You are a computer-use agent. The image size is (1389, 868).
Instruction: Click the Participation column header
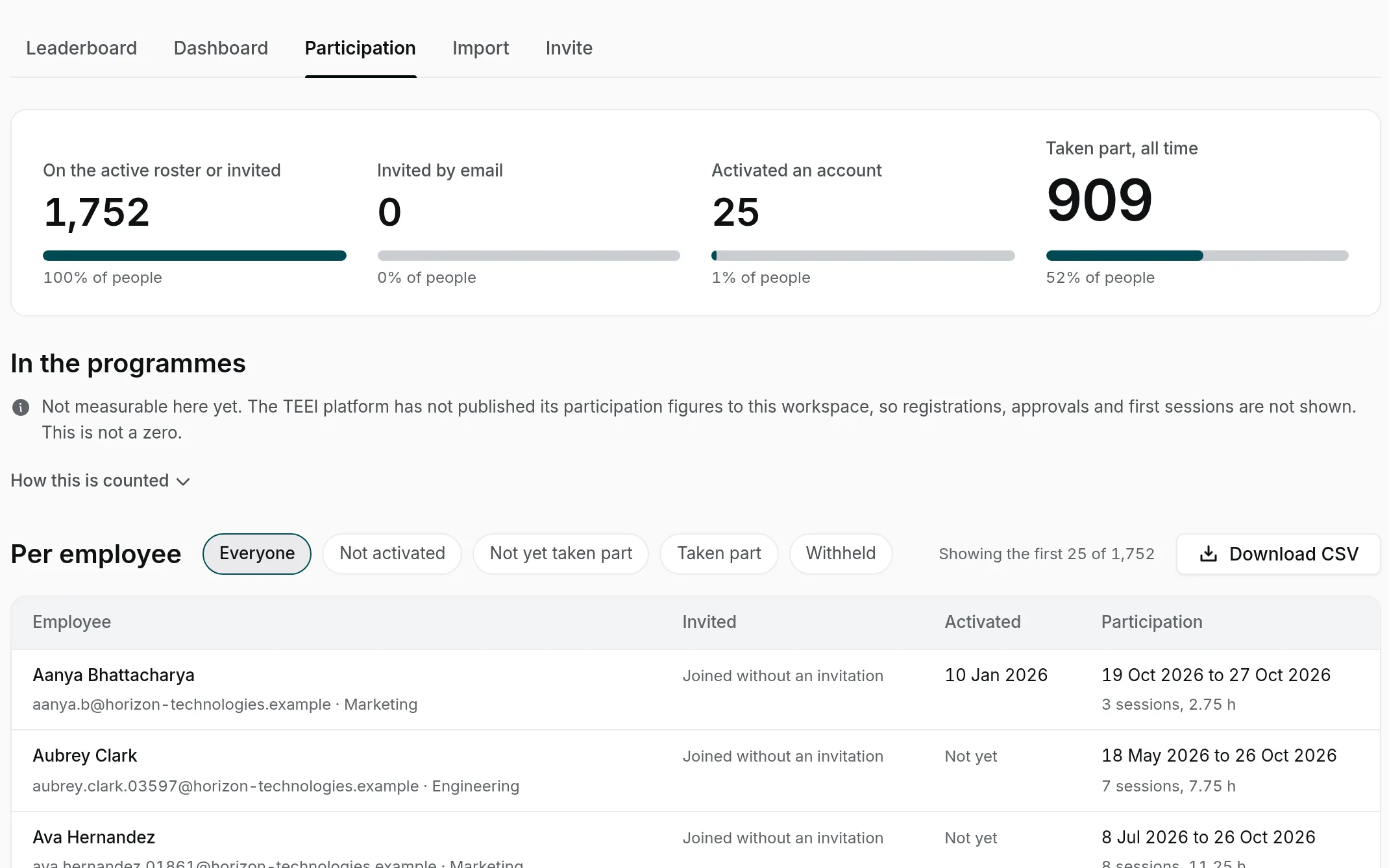point(1152,622)
